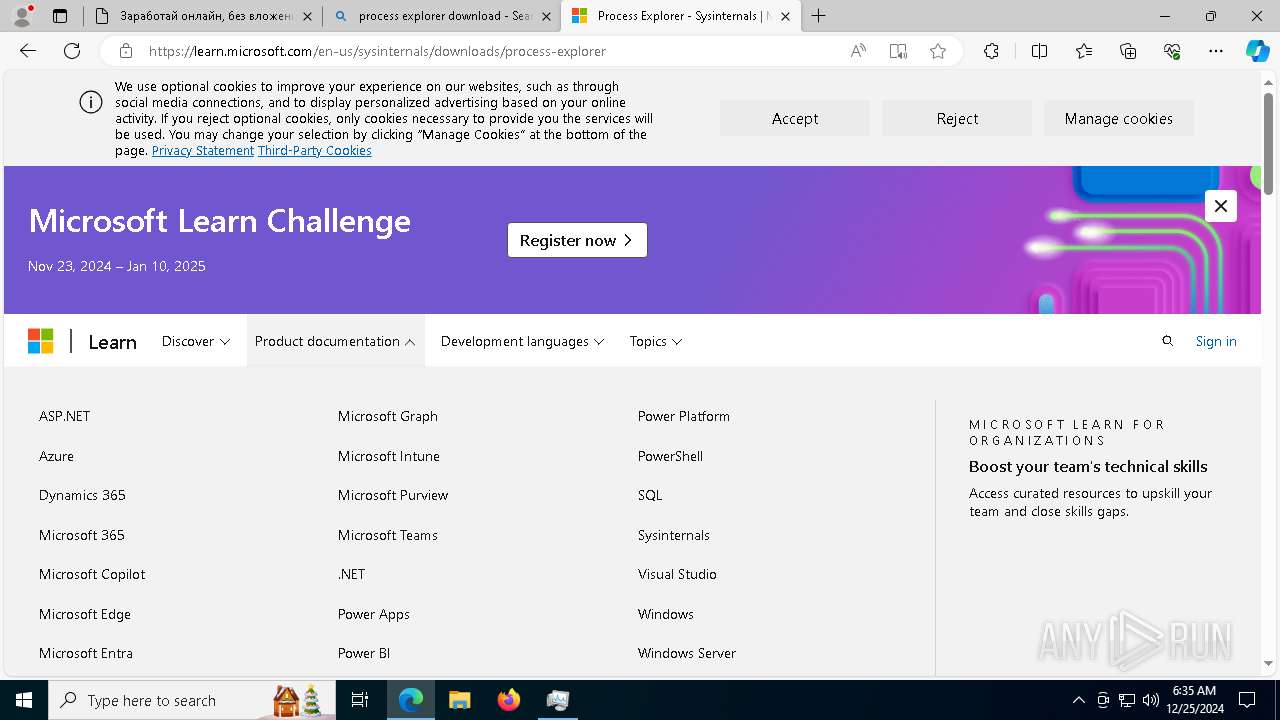Click the Edge profile avatar icon
Image resolution: width=1280 pixels, height=720 pixels.
point(22,16)
